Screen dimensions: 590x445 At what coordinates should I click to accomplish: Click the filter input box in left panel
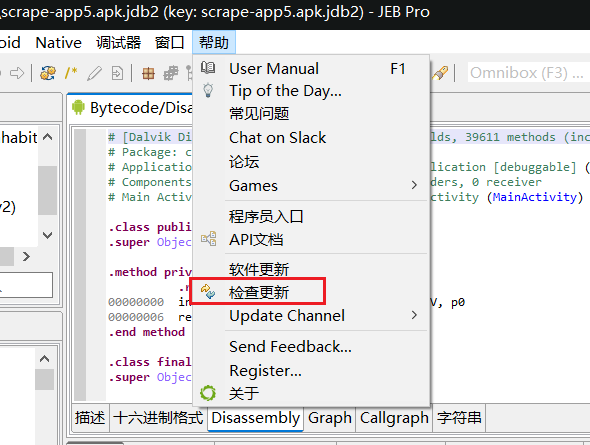point(26,285)
